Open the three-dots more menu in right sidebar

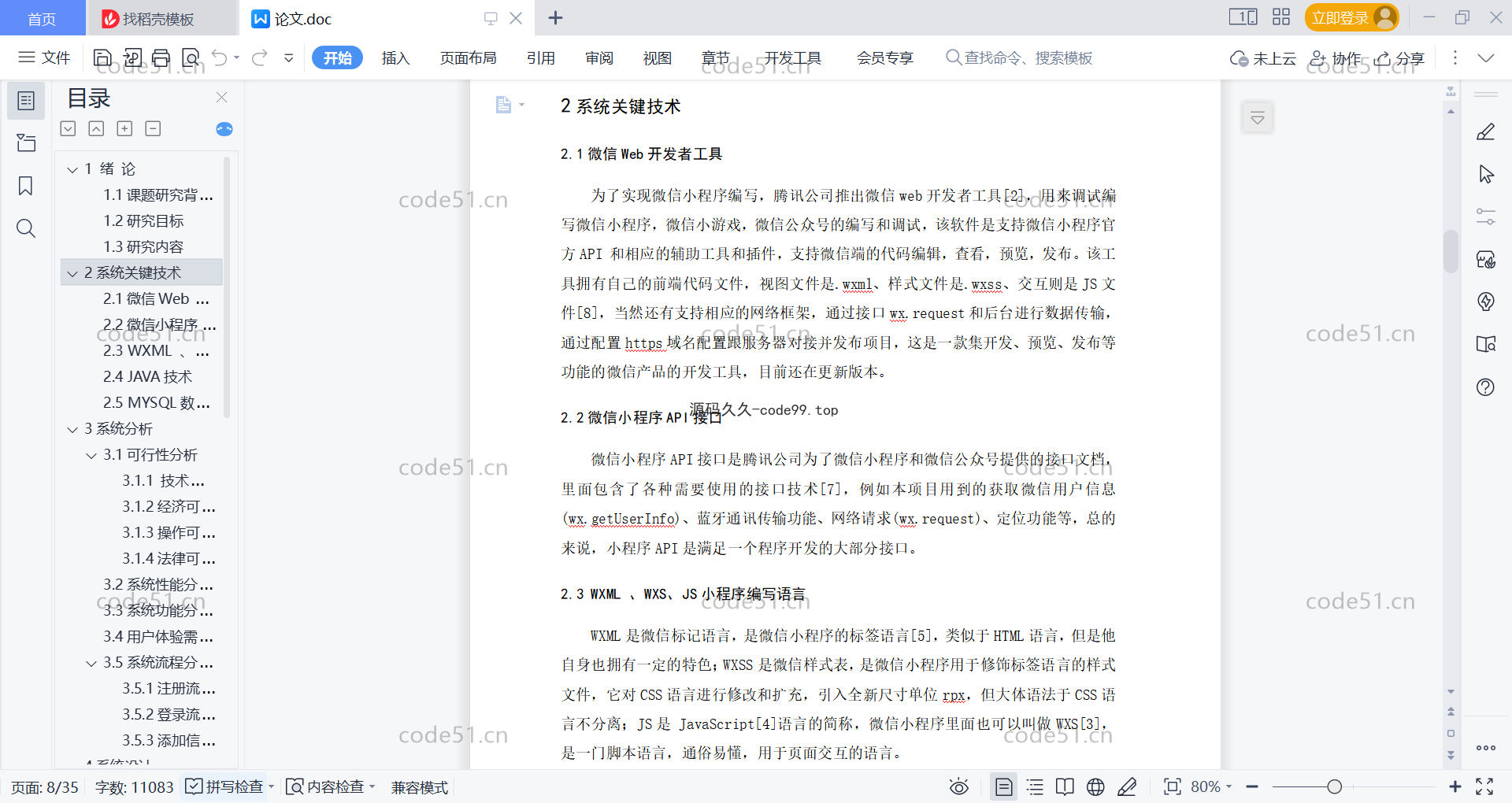pos(1485,748)
